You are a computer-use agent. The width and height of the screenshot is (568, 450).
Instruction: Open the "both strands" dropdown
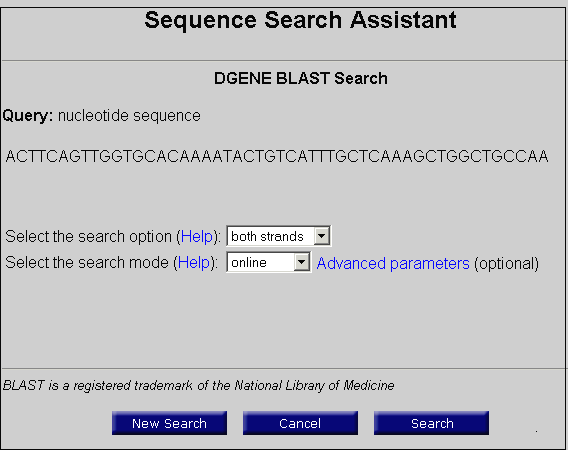279,236
